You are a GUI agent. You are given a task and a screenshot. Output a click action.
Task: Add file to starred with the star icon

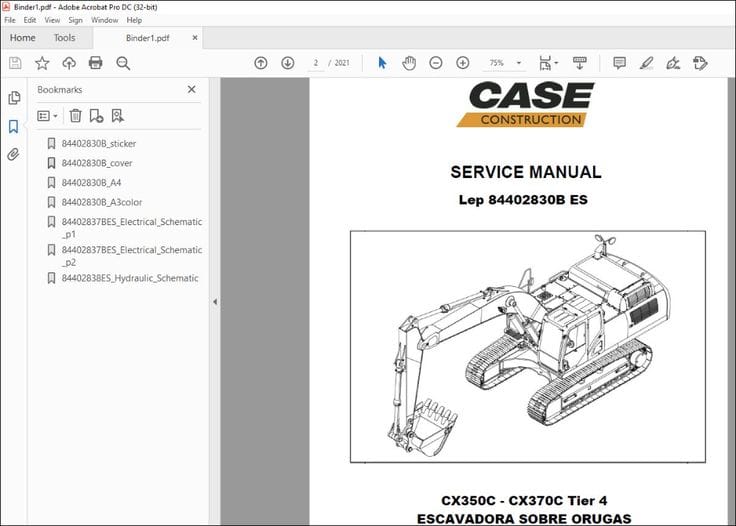point(42,63)
